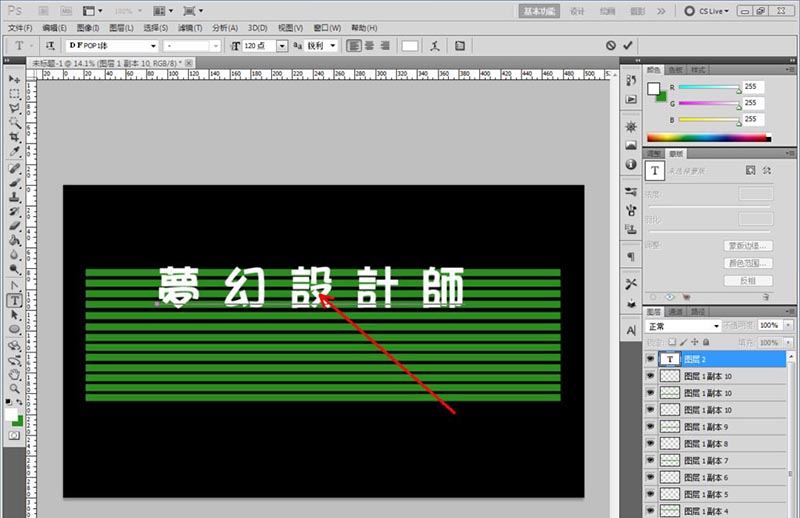Open the font family dropdown
Image resolution: width=800 pixels, height=518 pixels.
[x=153, y=46]
